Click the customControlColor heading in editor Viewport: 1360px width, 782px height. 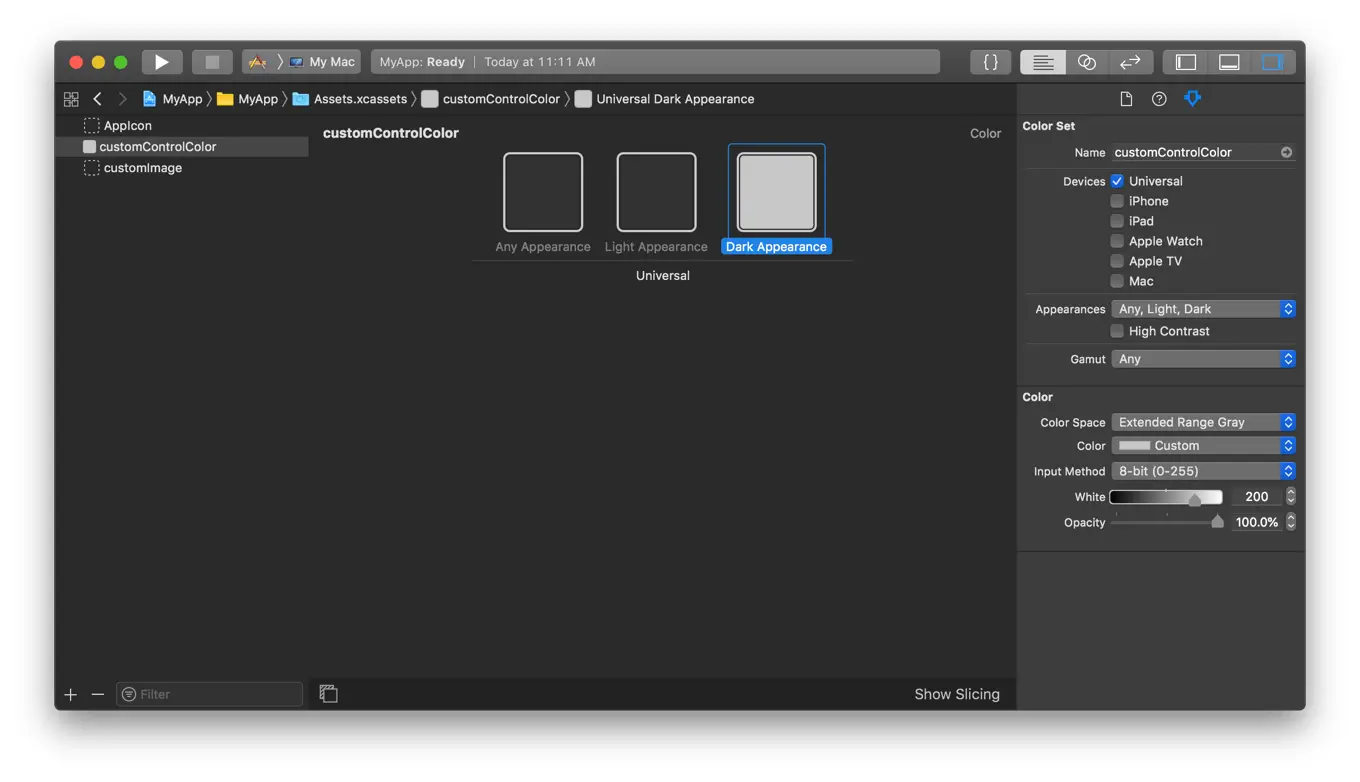pos(391,133)
